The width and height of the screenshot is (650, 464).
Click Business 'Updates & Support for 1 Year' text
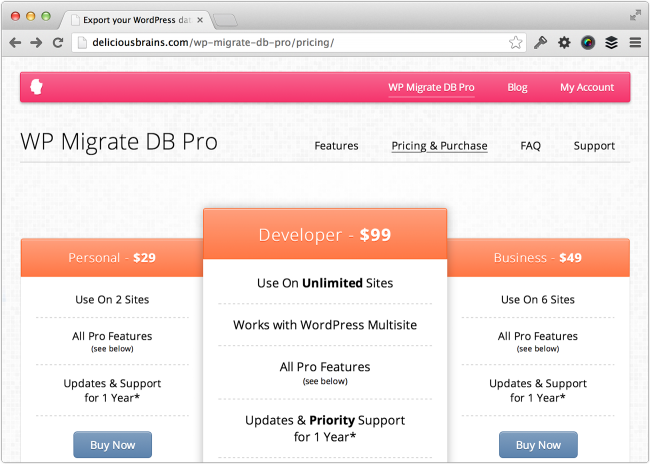point(538,390)
